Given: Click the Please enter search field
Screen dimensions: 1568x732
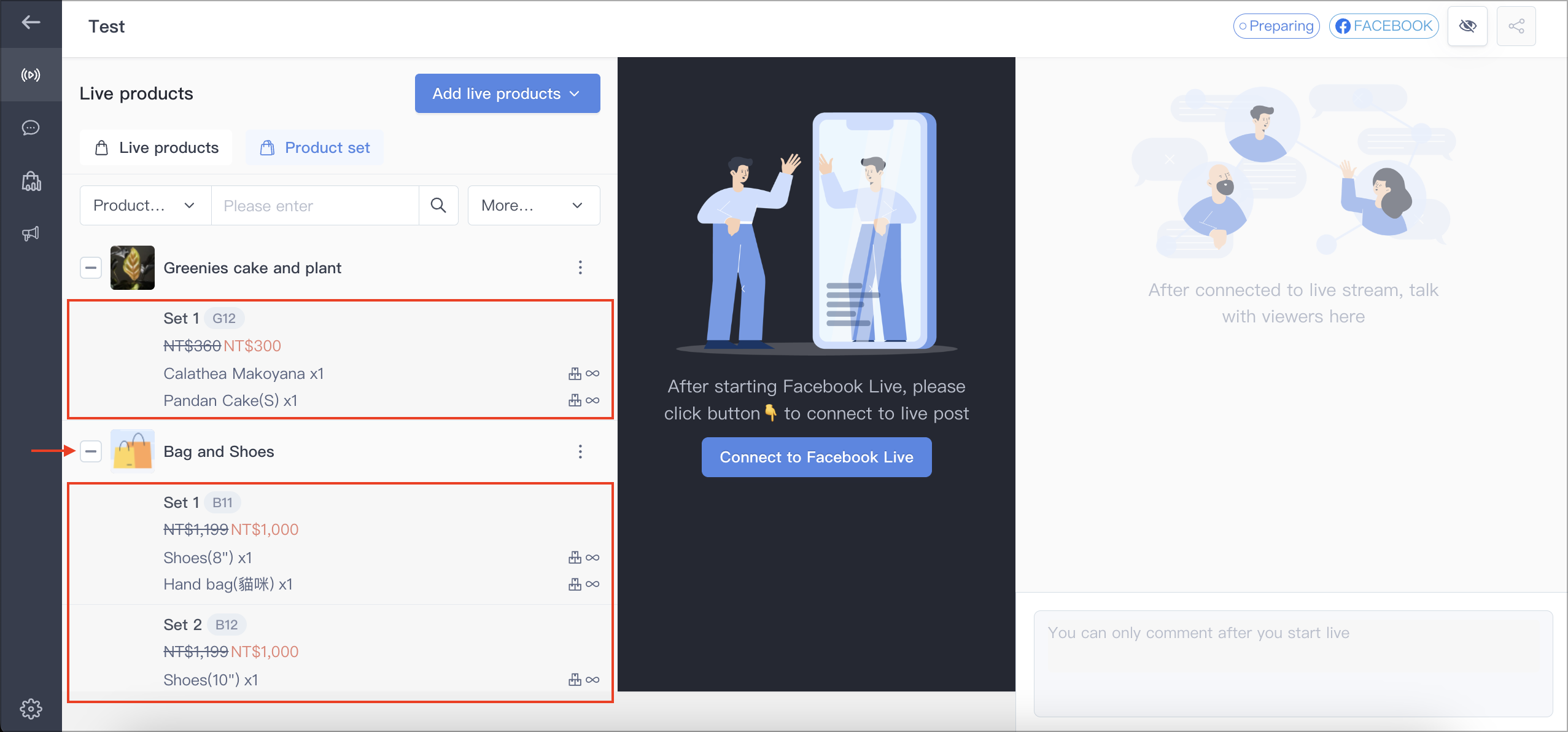Looking at the screenshot, I should point(314,205).
